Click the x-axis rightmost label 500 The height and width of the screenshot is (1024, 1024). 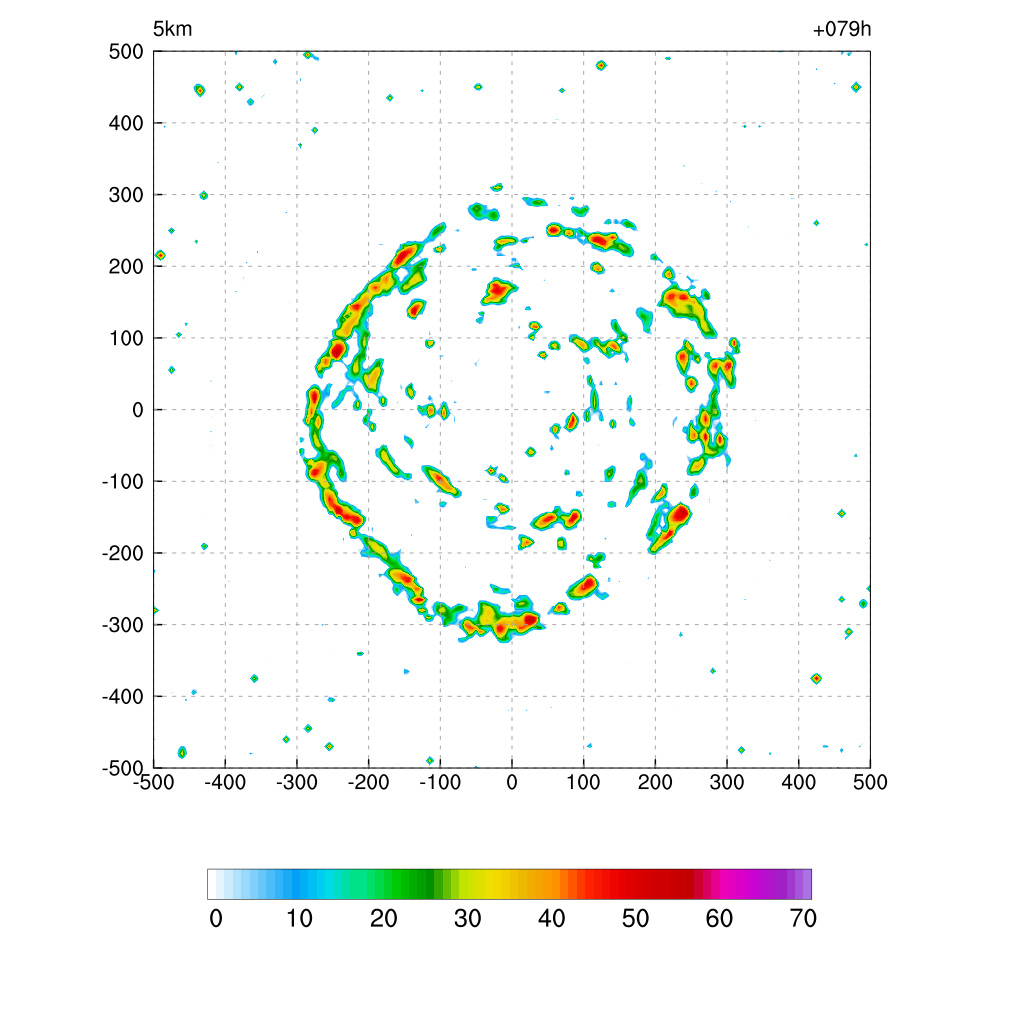point(870,782)
